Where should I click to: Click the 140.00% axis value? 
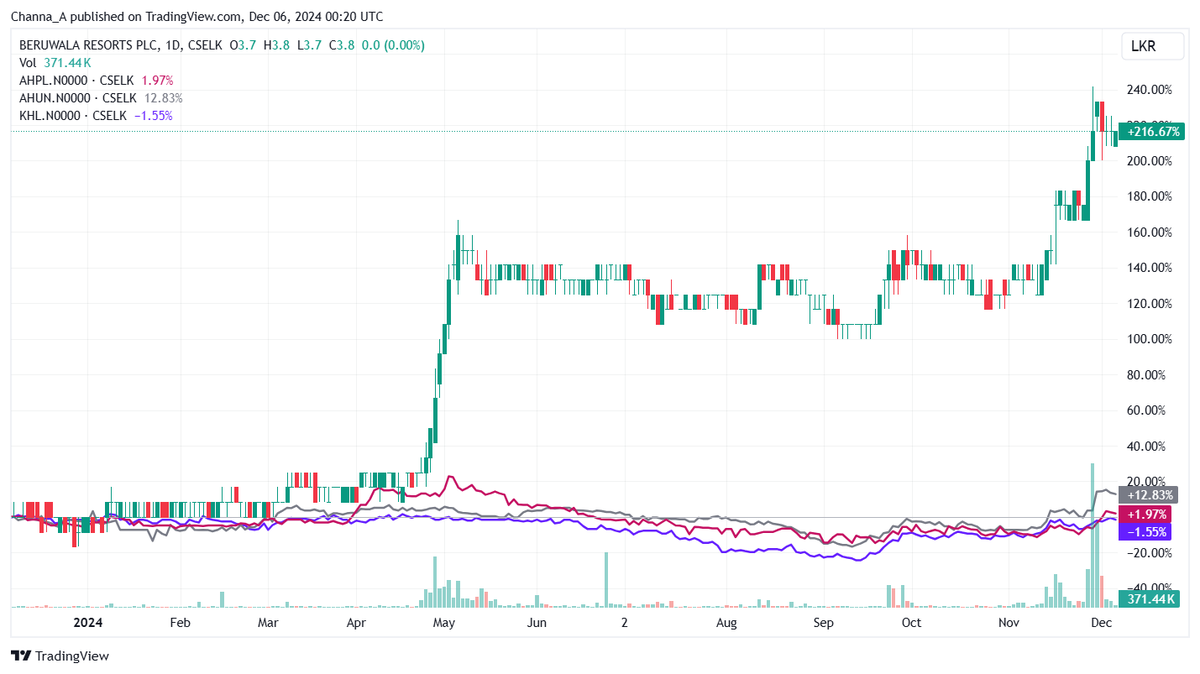(1150, 268)
